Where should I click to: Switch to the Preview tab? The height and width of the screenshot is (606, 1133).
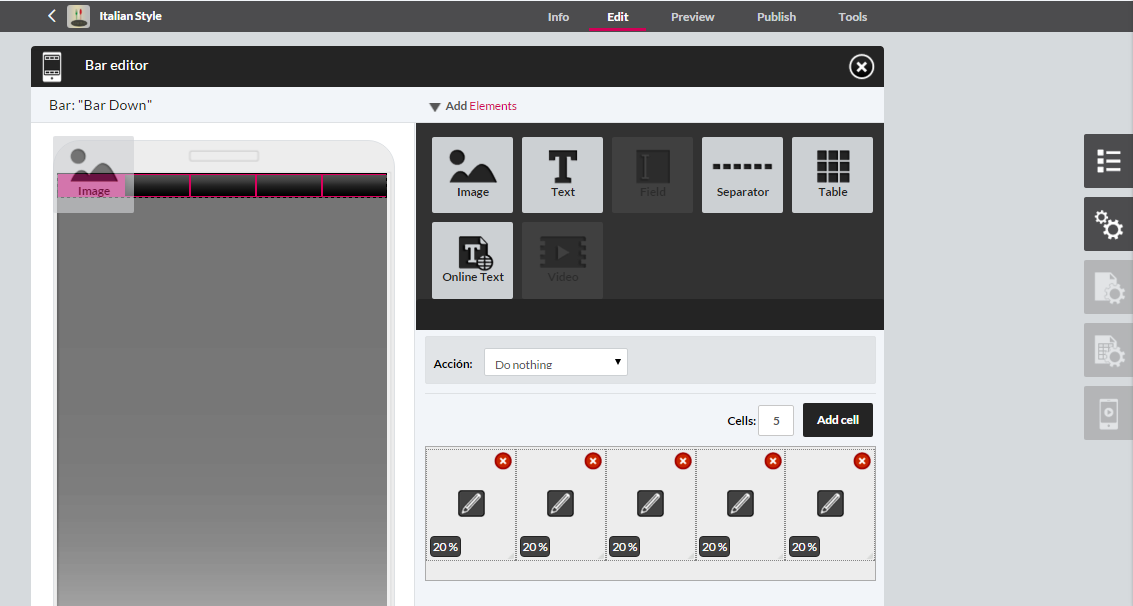(x=692, y=17)
